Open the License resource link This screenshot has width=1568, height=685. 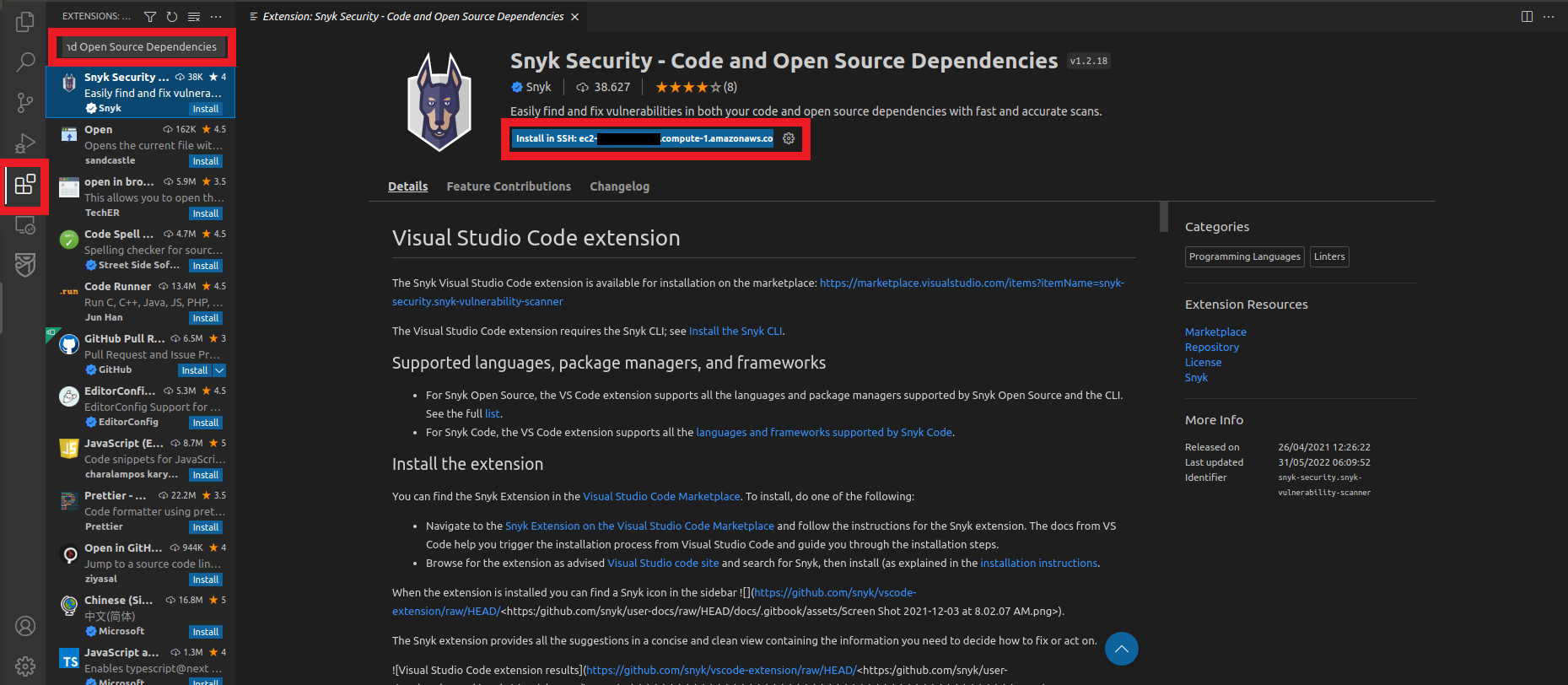[1203, 363]
